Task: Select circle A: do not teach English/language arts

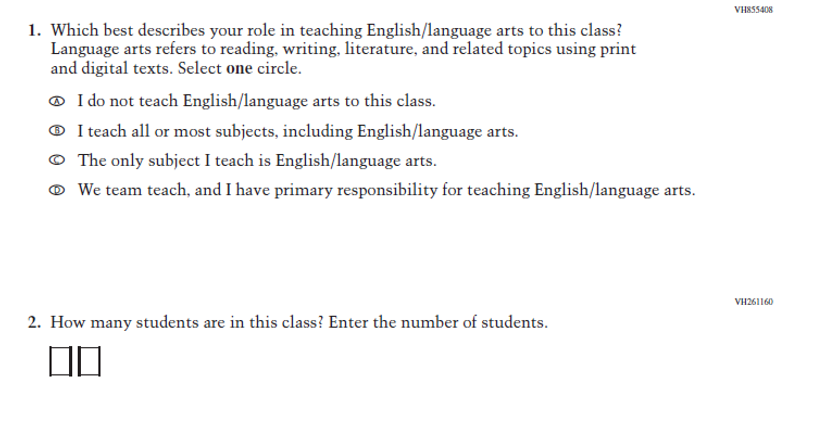Action: 62,103
